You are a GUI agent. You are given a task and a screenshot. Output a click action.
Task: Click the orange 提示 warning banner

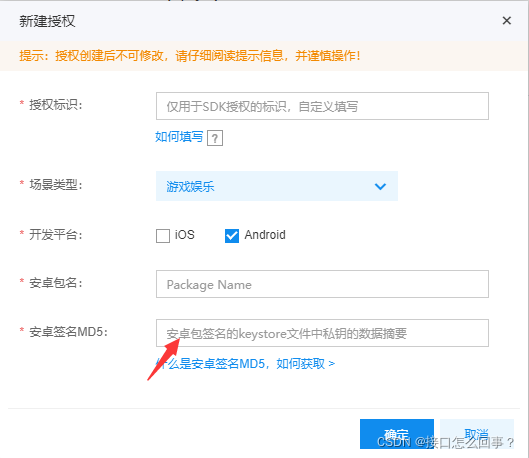coord(263,56)
